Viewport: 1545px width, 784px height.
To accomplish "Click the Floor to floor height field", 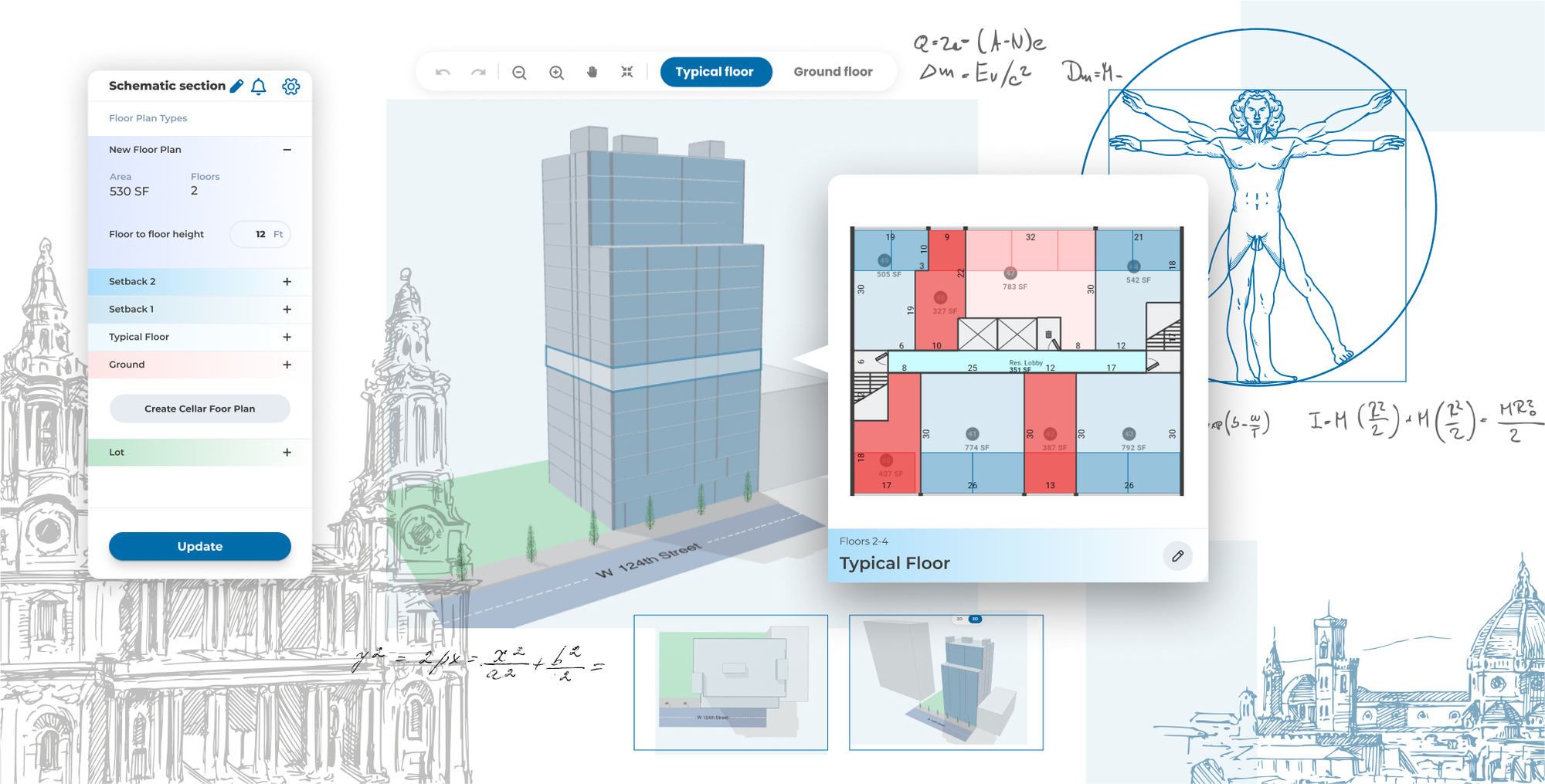I will pos(260,234).
